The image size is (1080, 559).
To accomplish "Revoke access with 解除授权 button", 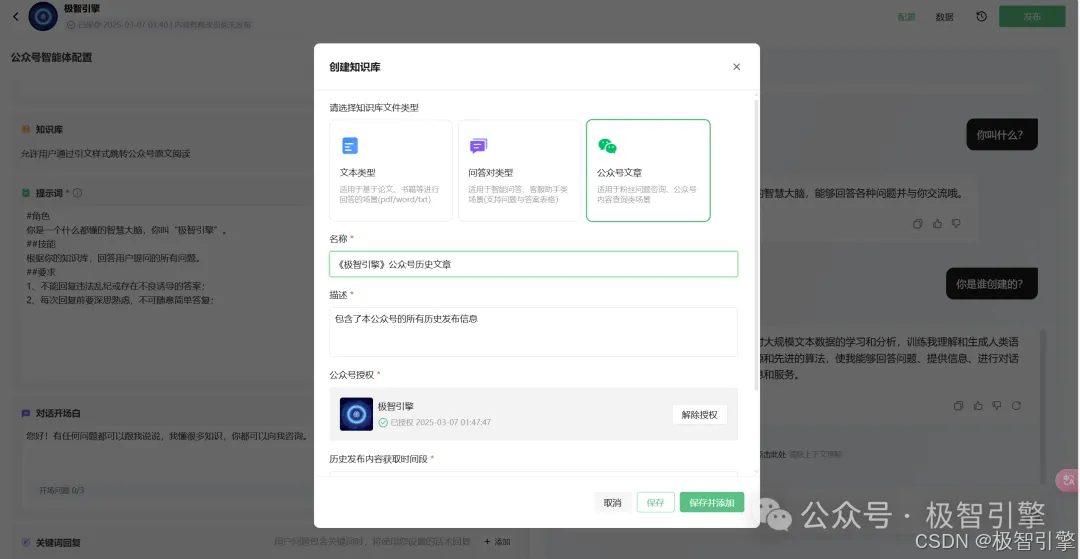I will [699, 414].
